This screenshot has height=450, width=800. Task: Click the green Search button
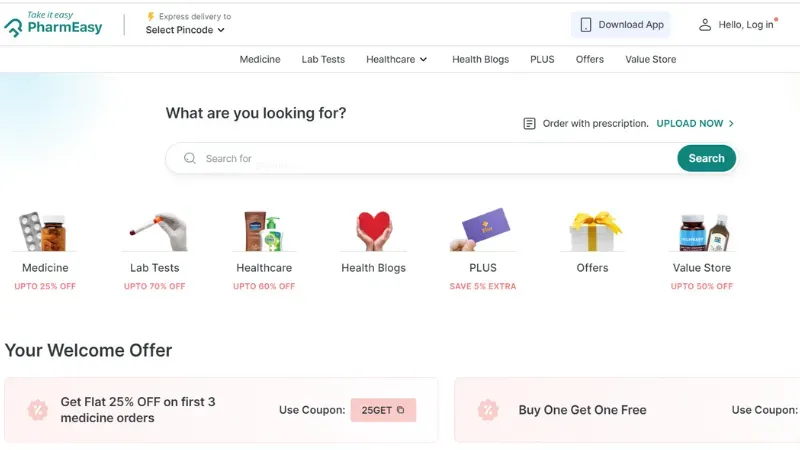click(706, 158)
